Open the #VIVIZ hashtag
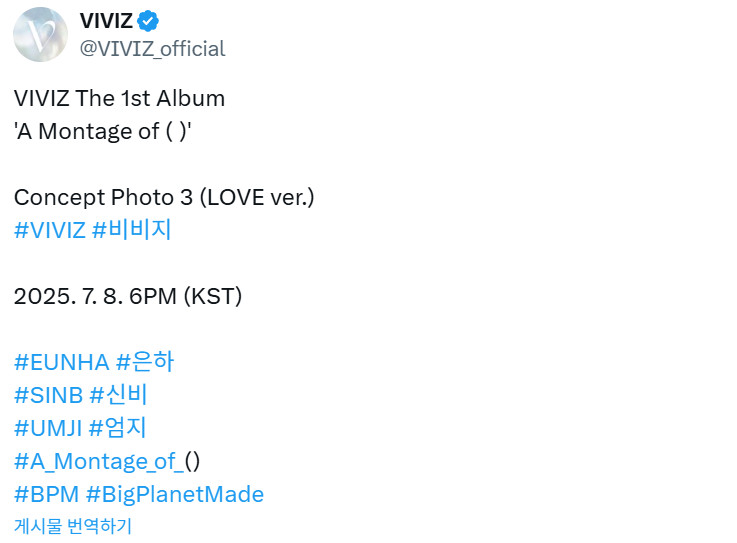This screenshot has height=543, width=737. [50, 230]
